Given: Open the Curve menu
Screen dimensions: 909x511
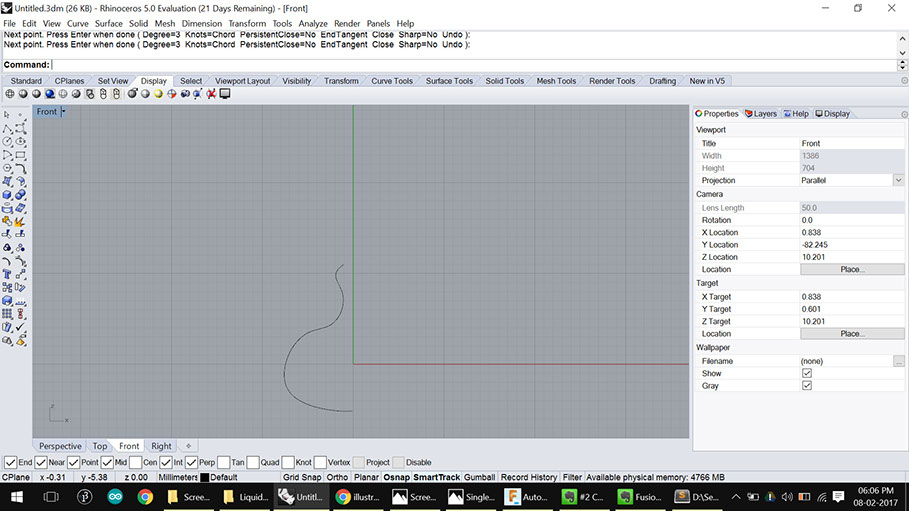Looking at the screenshot, I should click(77, 24).
